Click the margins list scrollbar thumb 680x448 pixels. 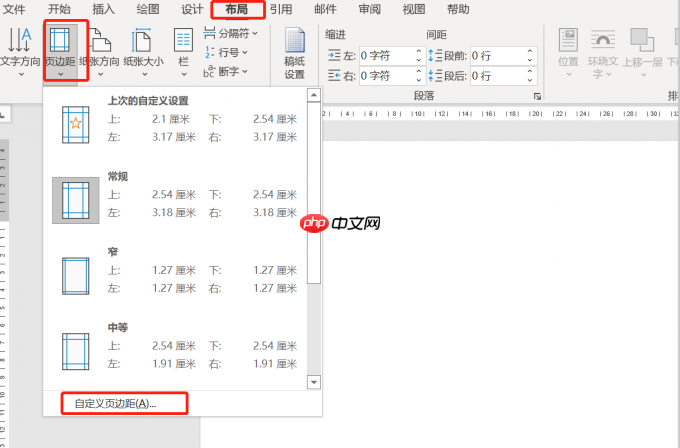point(314,193)
